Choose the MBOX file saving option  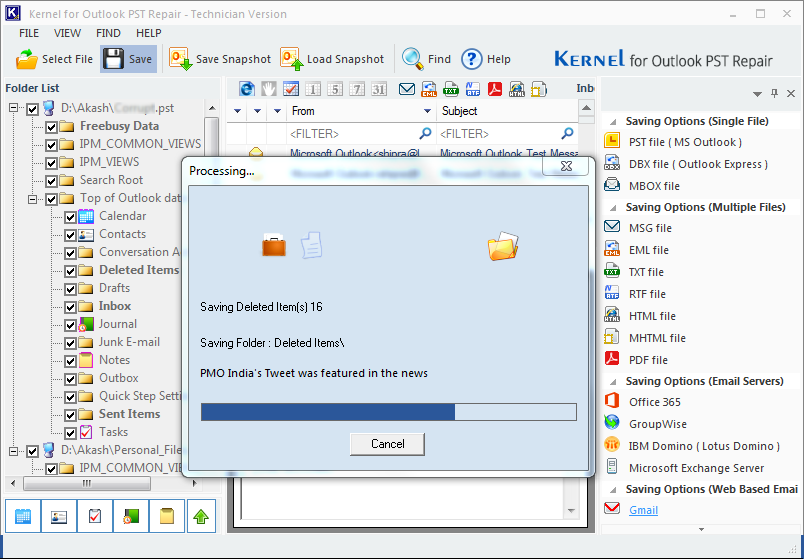[654, 186]
